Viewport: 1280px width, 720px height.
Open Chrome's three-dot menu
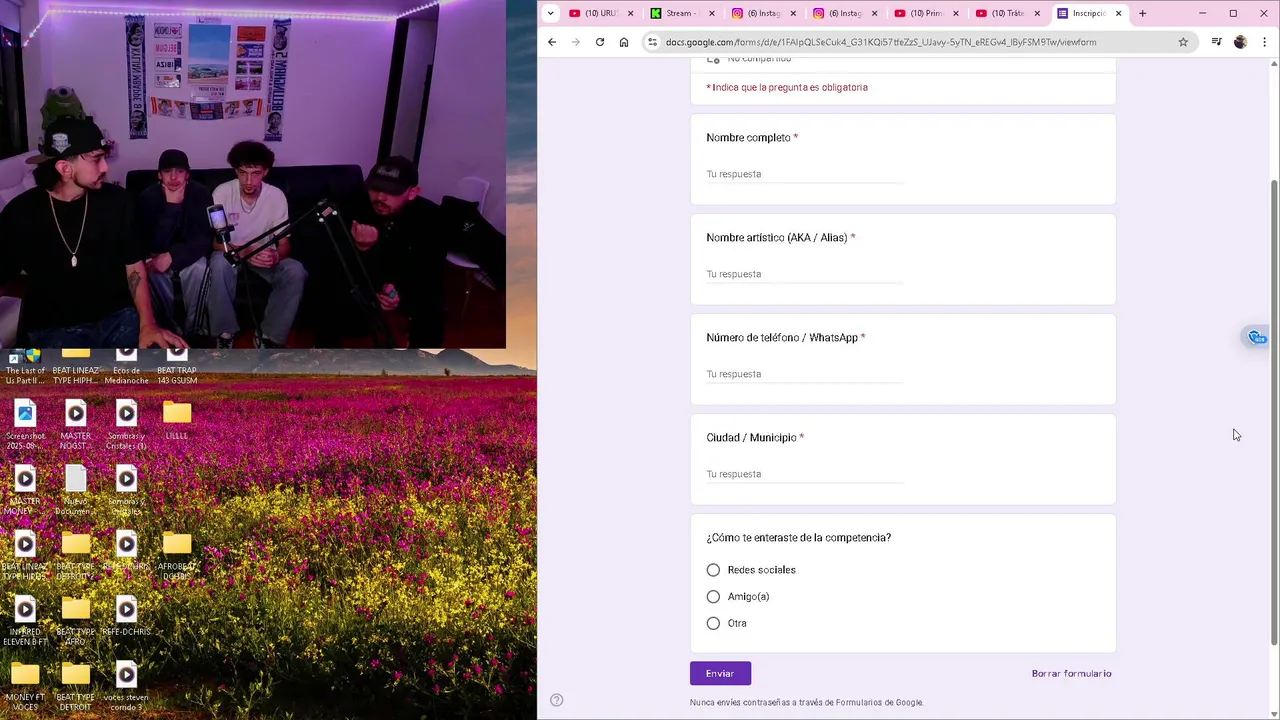click(1265, 42)
